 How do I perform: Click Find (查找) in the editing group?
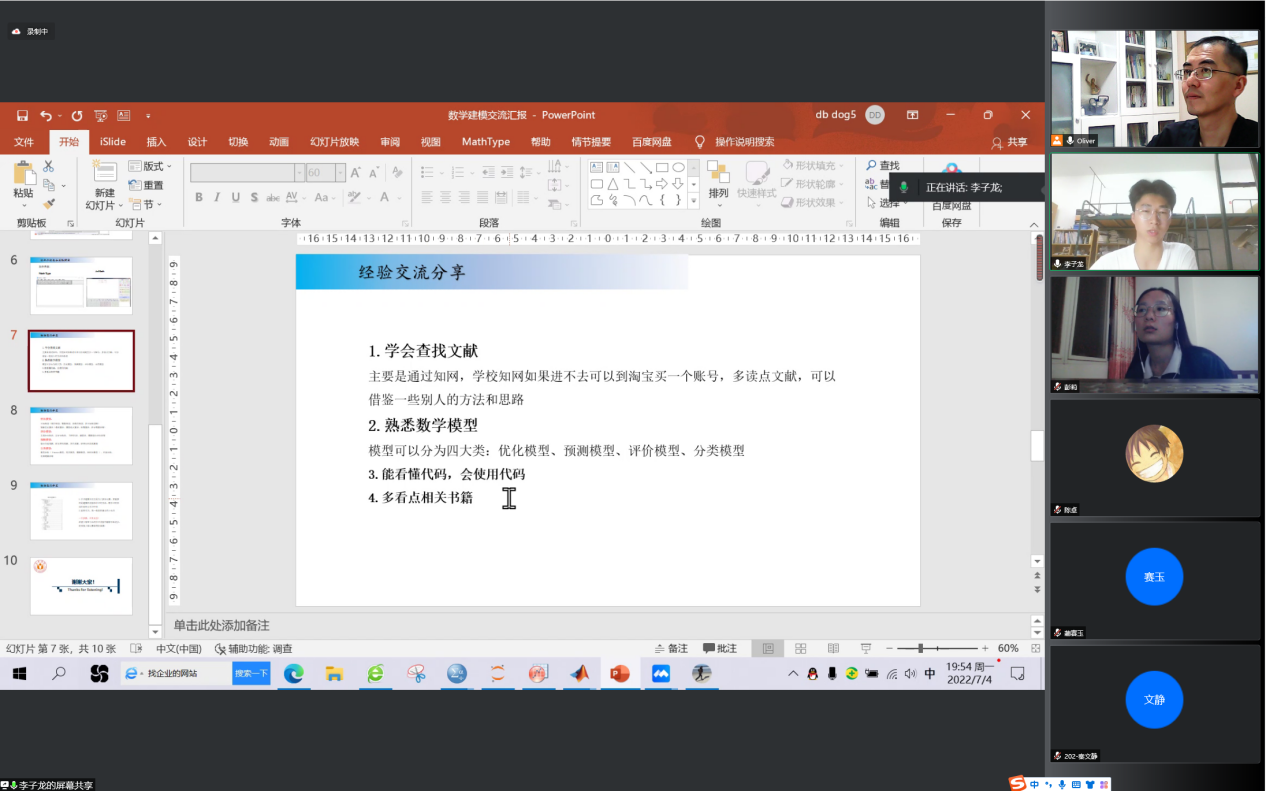pos(882,165)
